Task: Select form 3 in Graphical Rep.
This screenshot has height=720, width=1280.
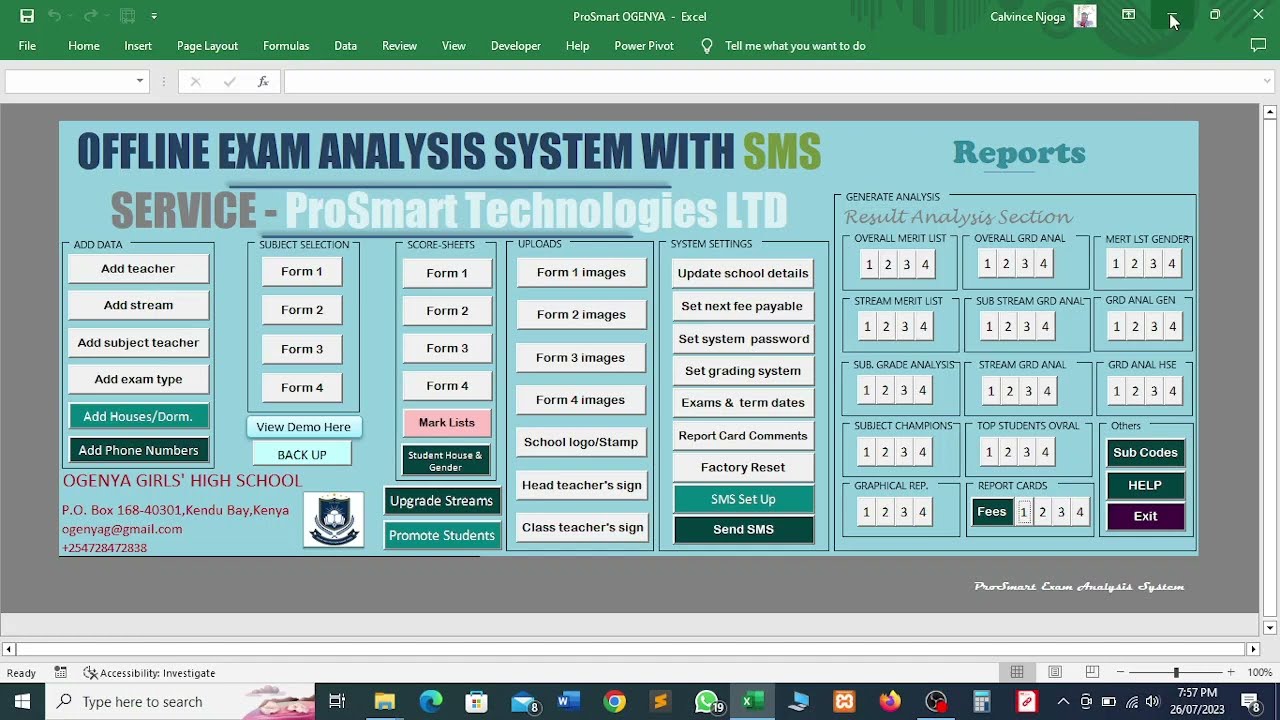Action: tap(903, 512)
